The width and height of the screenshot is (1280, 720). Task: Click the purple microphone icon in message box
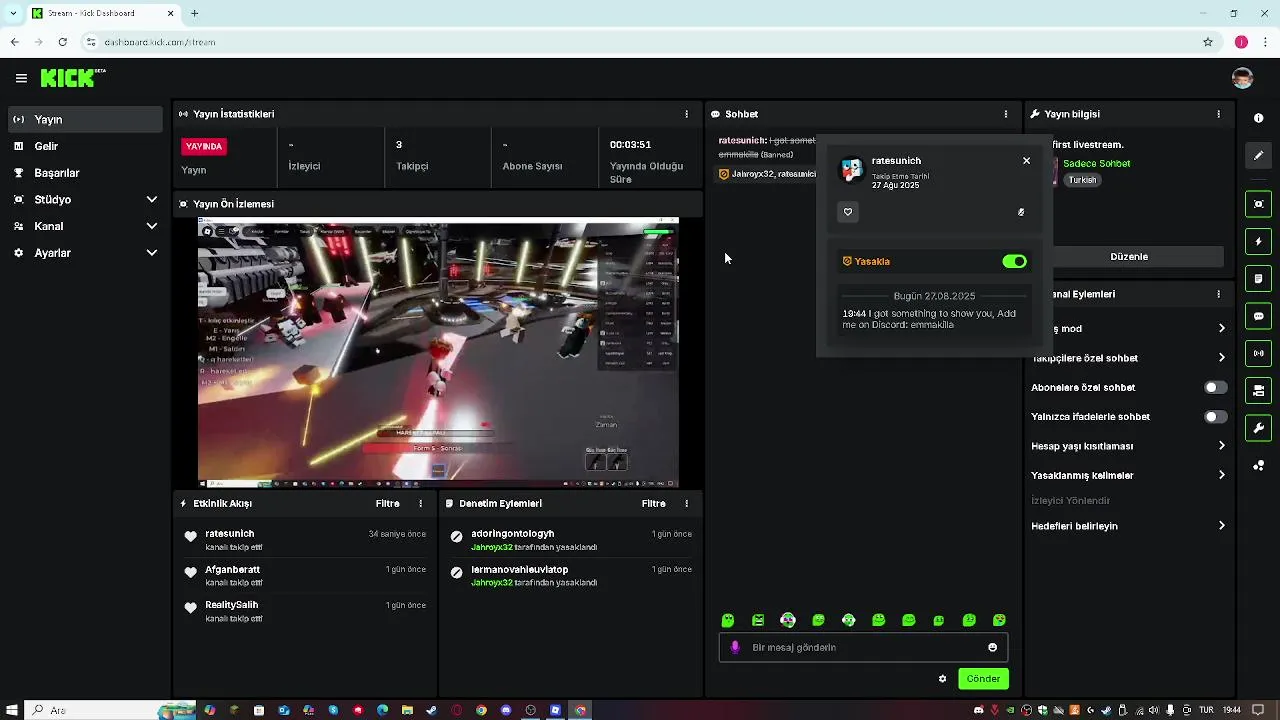pyautogui.click(x=735, y=647)
